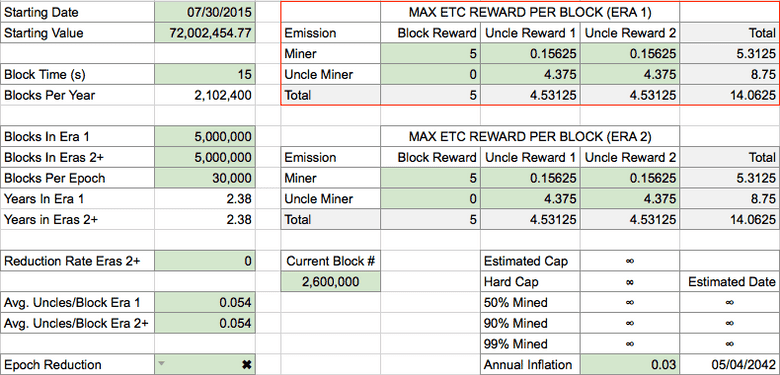This screenshot has width=780, height=375.
Task: Click the 'MAX ETC REWARD PER BLOCK (ERA 1)' header
Action: (x=530, y=12)
